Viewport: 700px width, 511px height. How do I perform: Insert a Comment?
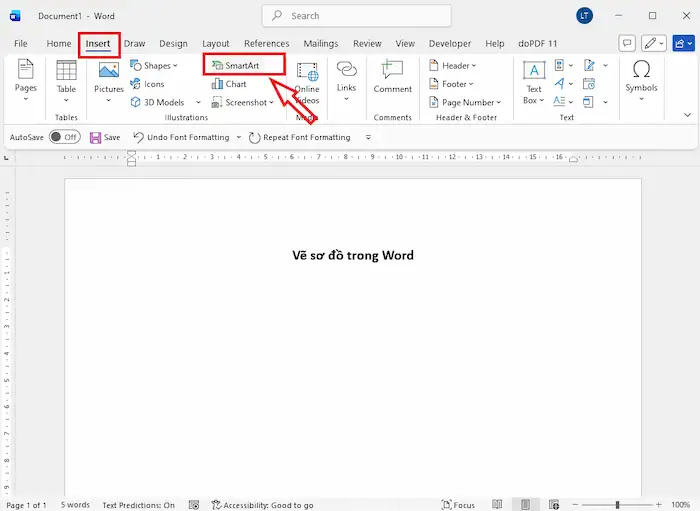(x=392, y=75)
